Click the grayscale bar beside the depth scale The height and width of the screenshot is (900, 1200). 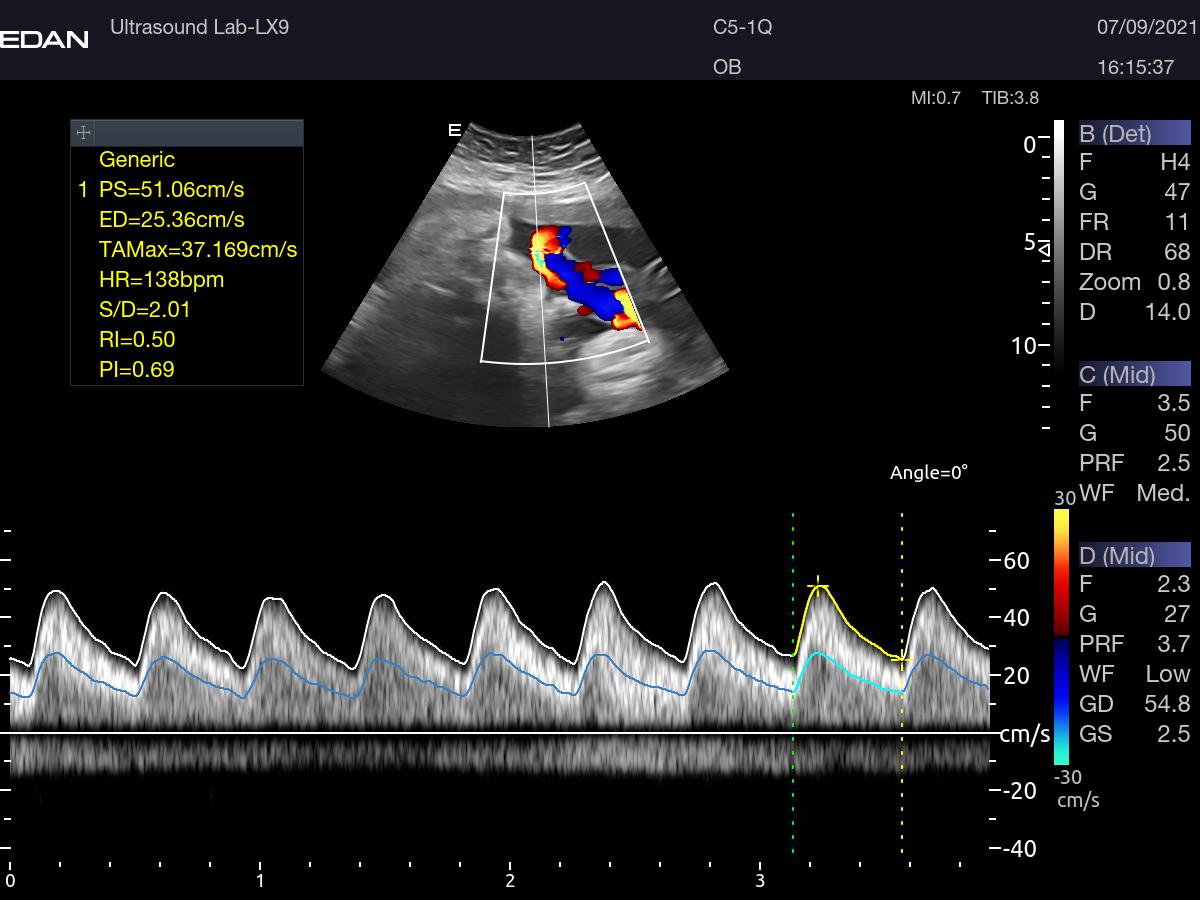(x=1058, y=240)
